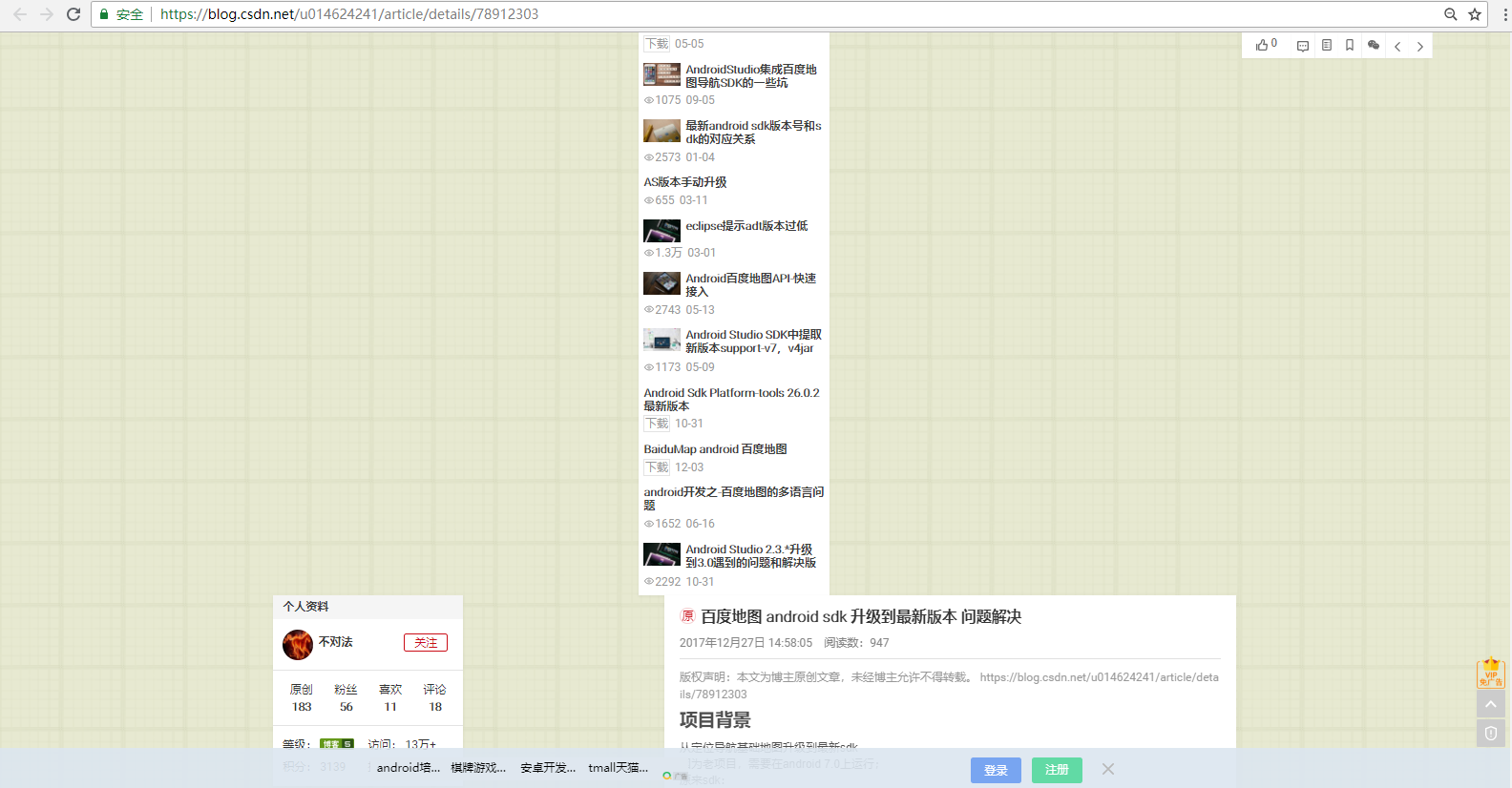Open link Android百度地图API-快速接入
The height and width of the screenshot is (788, 1512).
click(x=751, y=285)
